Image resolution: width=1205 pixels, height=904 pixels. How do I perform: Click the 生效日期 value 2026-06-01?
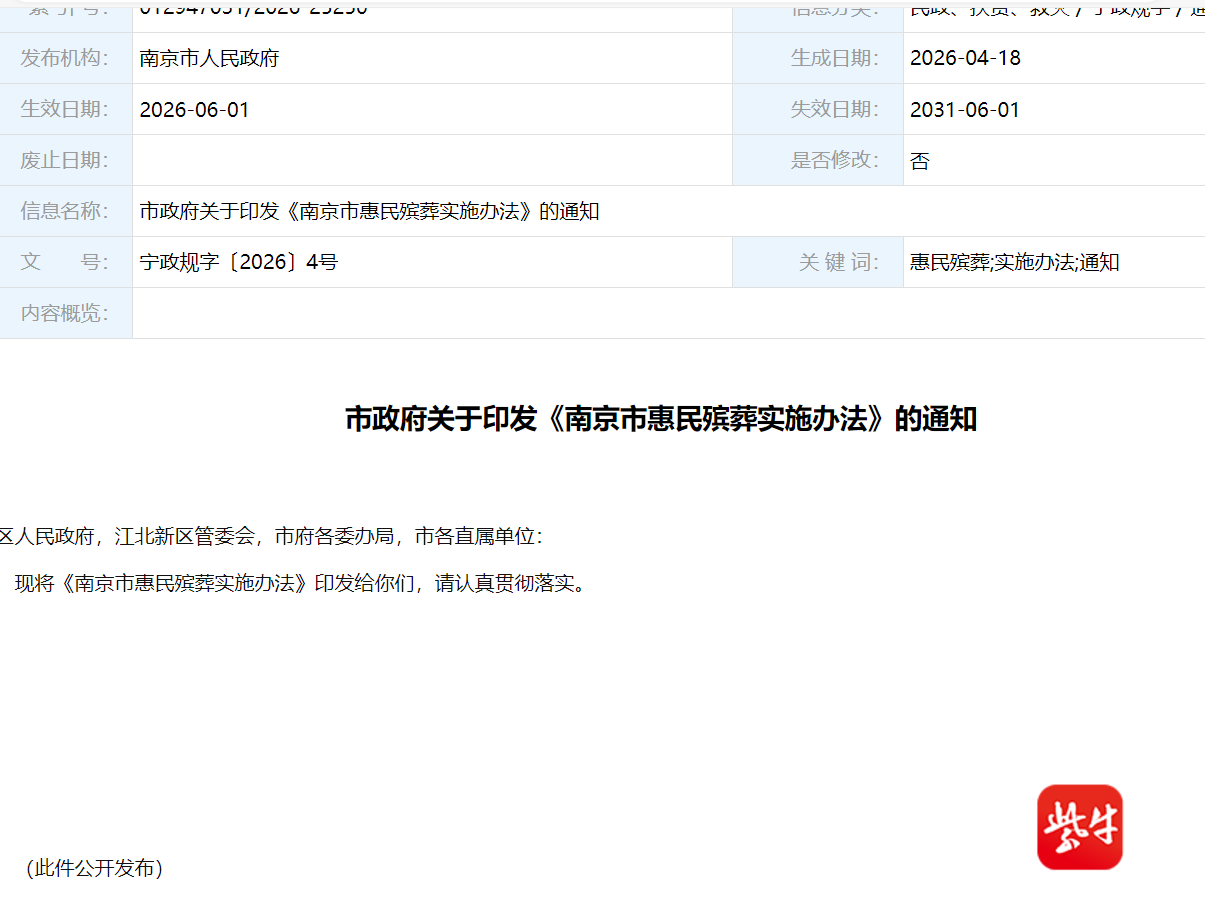pyautogui.click(x=194, y=110)
